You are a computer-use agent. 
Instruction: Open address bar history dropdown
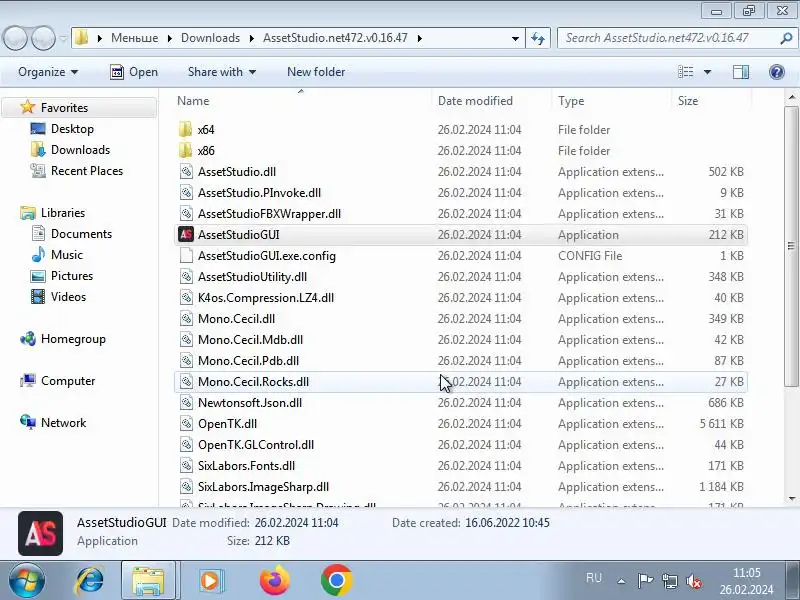(515, 38)
